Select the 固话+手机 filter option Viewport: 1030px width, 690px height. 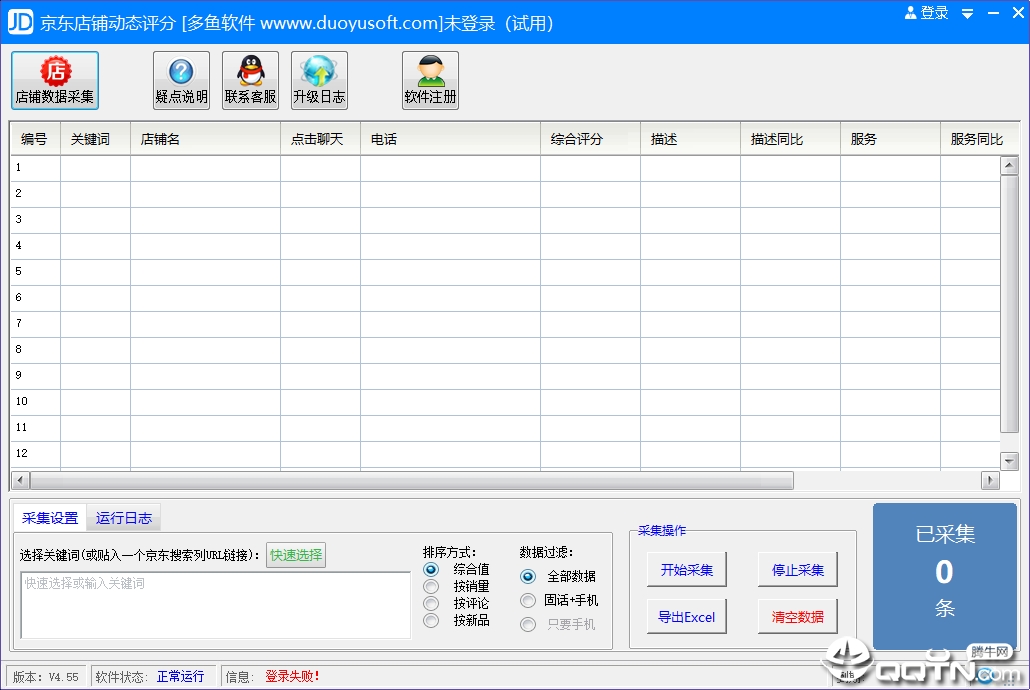[x=528, y=600]
